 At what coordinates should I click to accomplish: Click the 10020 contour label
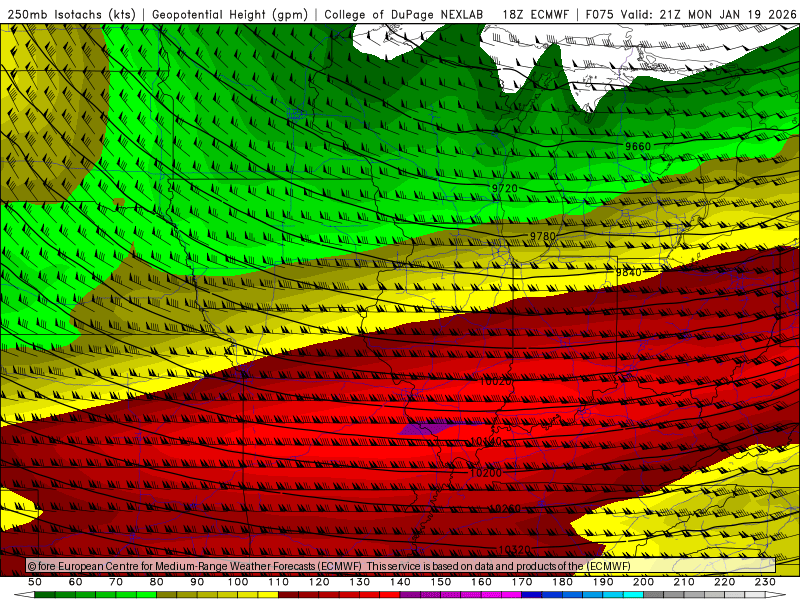[495, 381]
